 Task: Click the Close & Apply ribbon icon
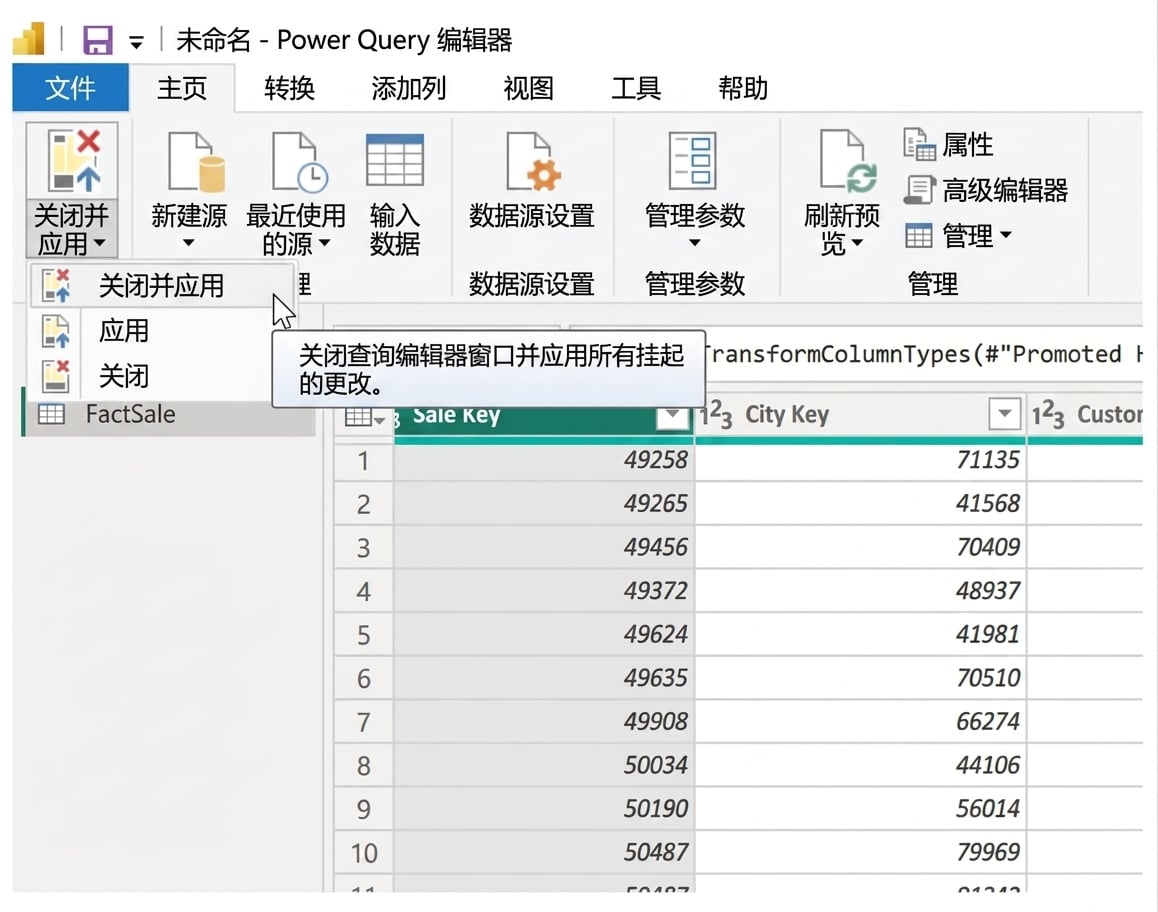[x=73, y=160]
